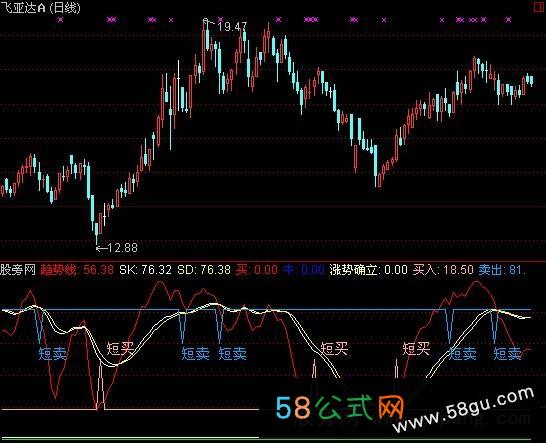
Task: Click the blue 牛 indicator label
Action: coord(288,270)
